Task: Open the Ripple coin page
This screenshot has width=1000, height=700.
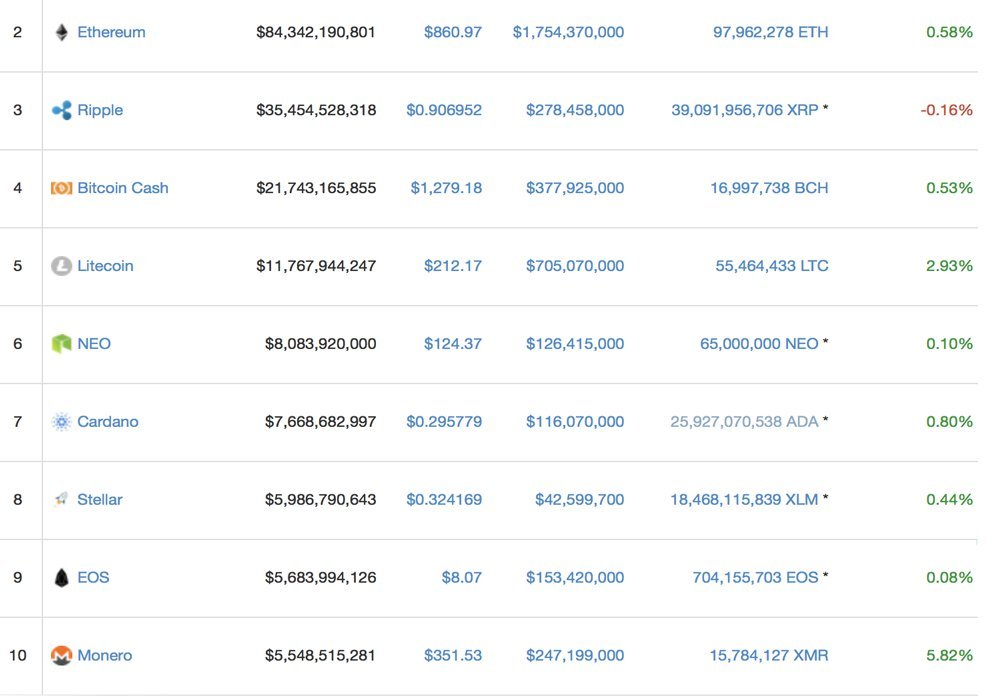Action: pos(100,110)
